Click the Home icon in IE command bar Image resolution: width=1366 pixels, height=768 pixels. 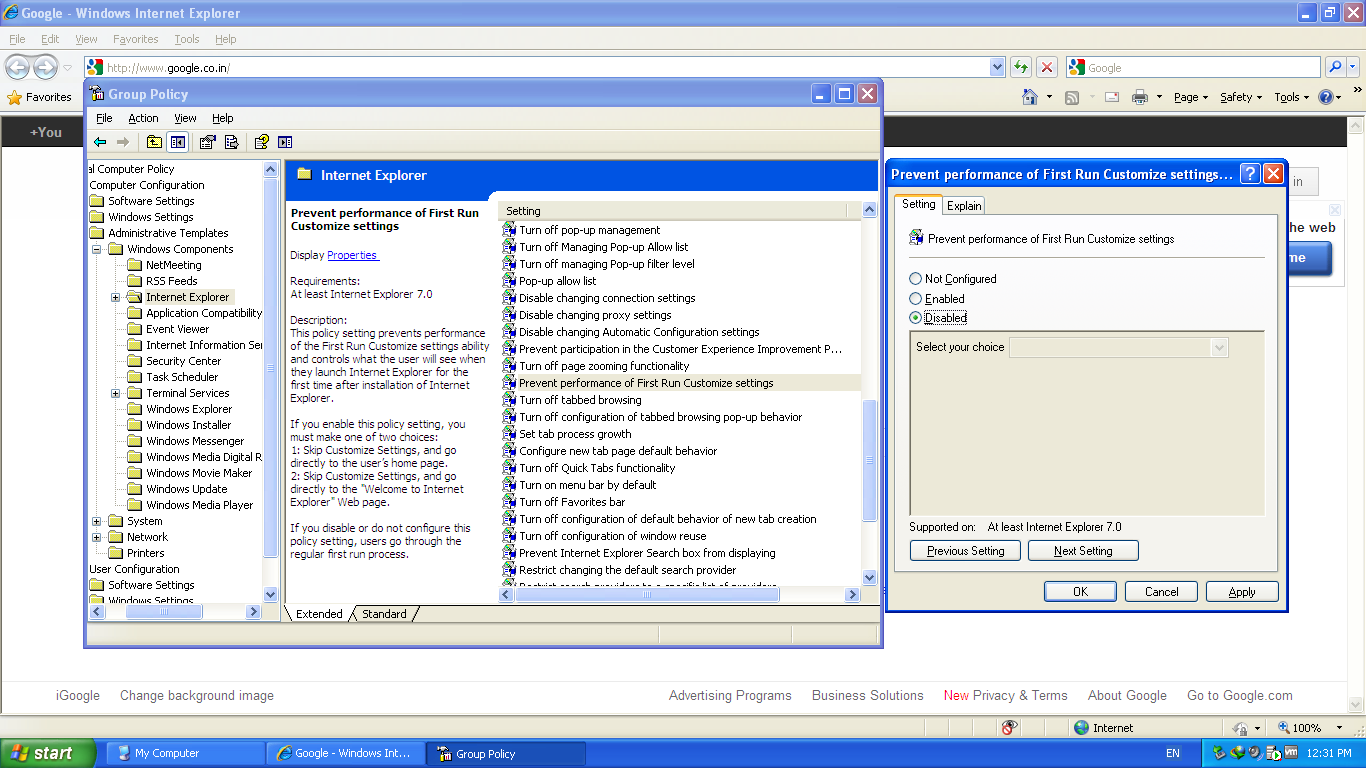1030,97
